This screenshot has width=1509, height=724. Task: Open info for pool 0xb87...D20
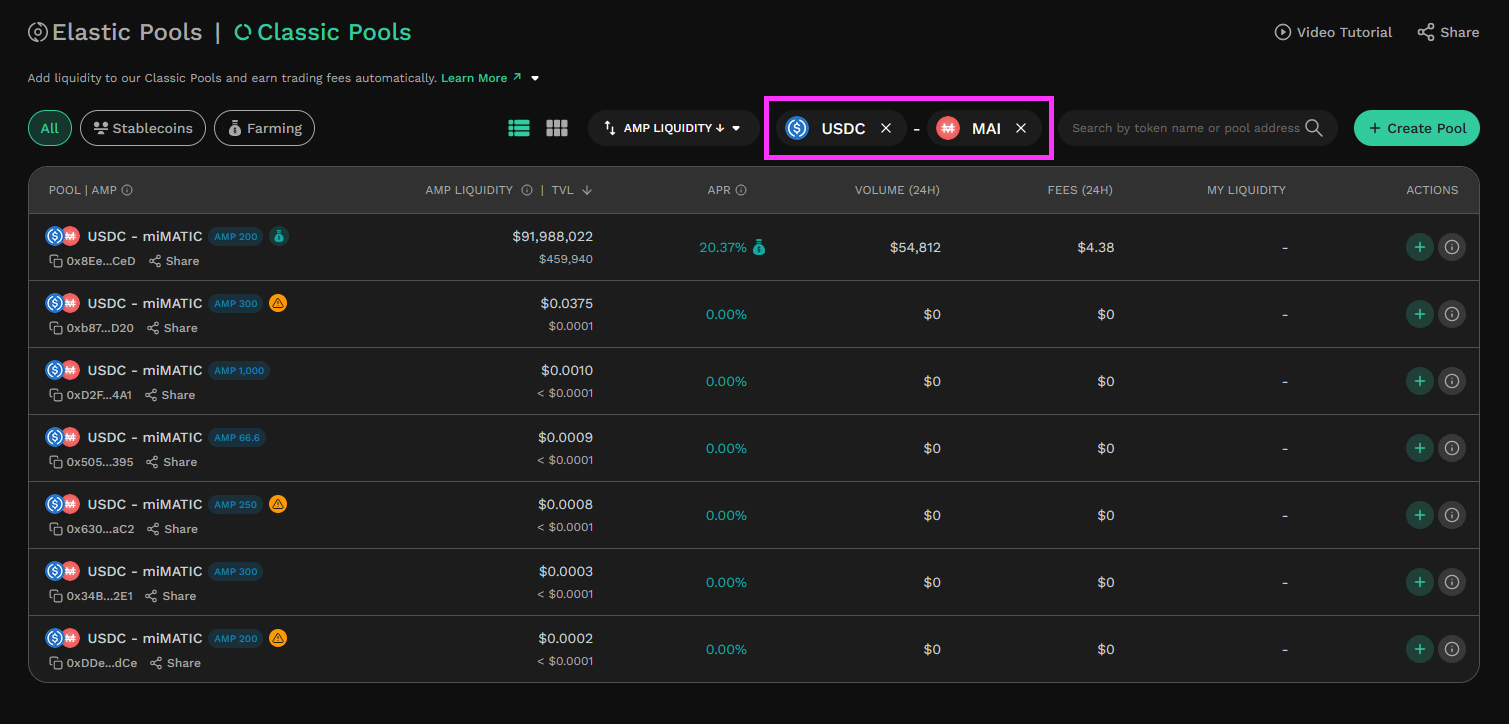click(x=1452, y=314)
